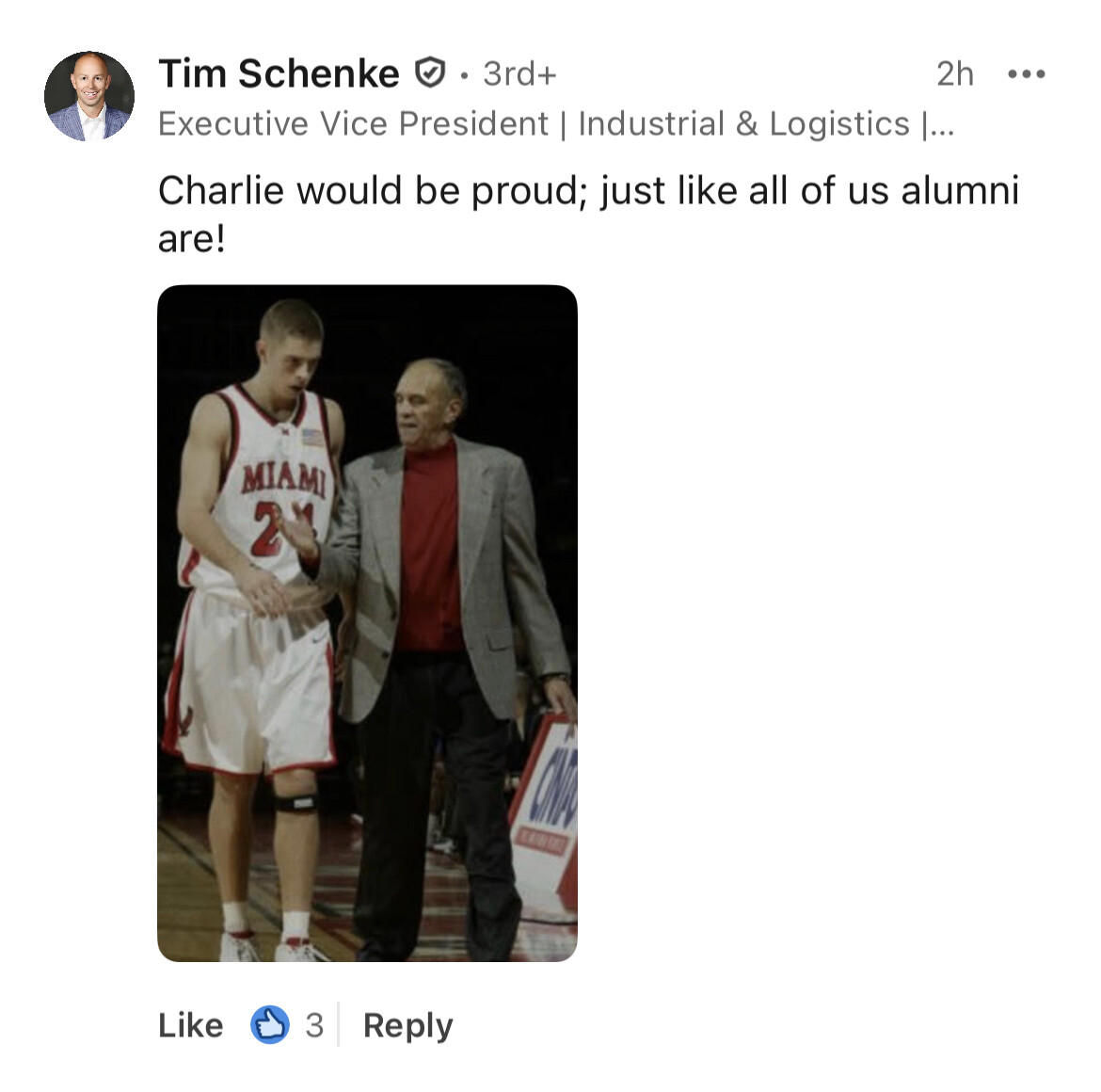1101x1092 pixels.
Task: Like Tim Schenke's comment
Action: click(x=191, y=1024)
